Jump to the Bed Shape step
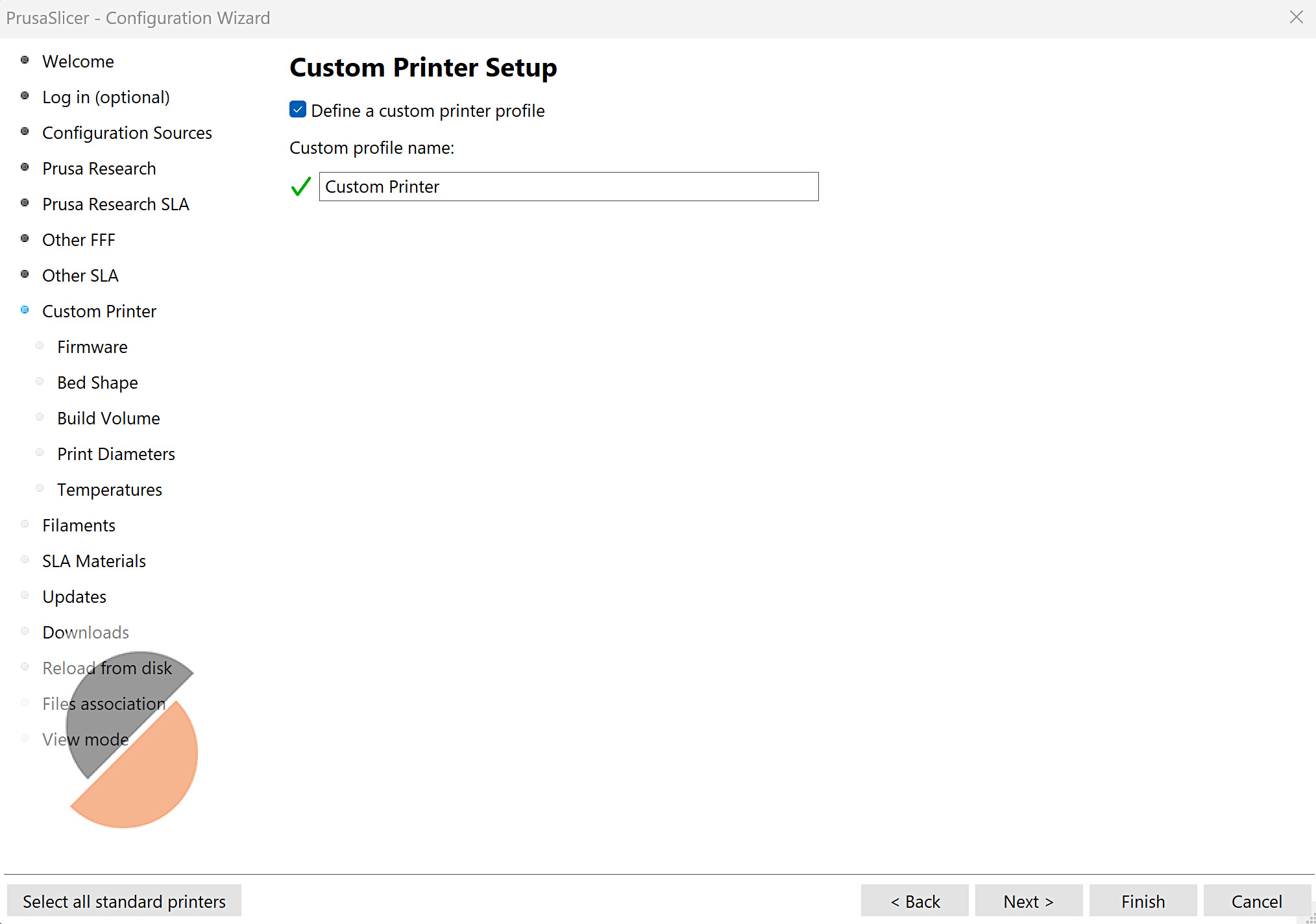The width and height of the screenshot is (1316, 924). [97, 383]
